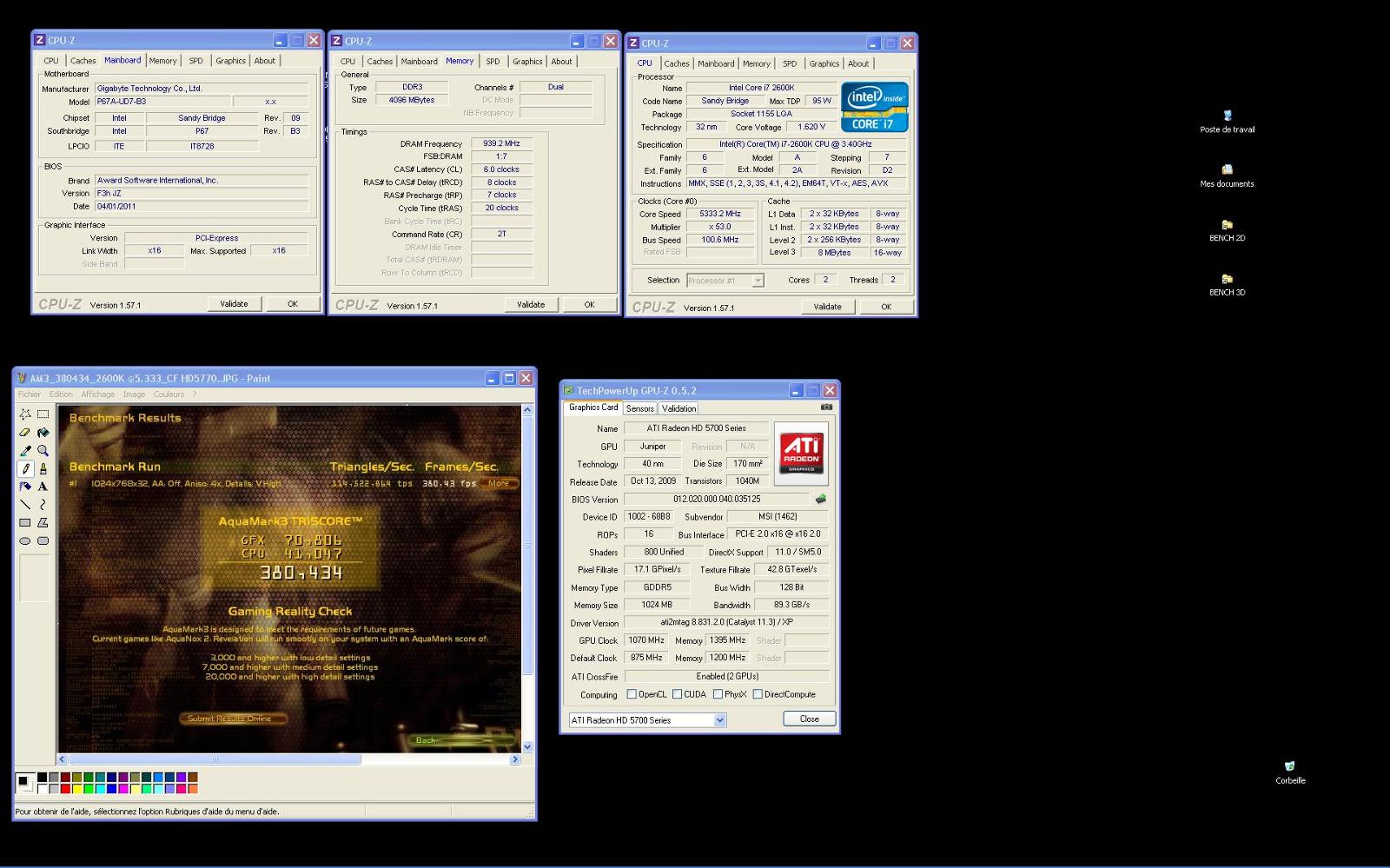Choose the Eraser tool in Paint
Screen dimensions: 1390x868
[25, 433]
